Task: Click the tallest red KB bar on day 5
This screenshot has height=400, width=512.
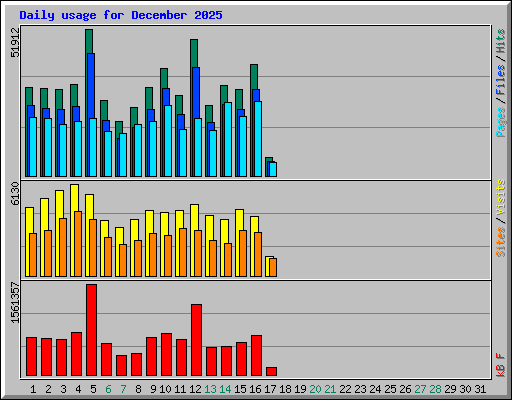Action: coord(92,330)
